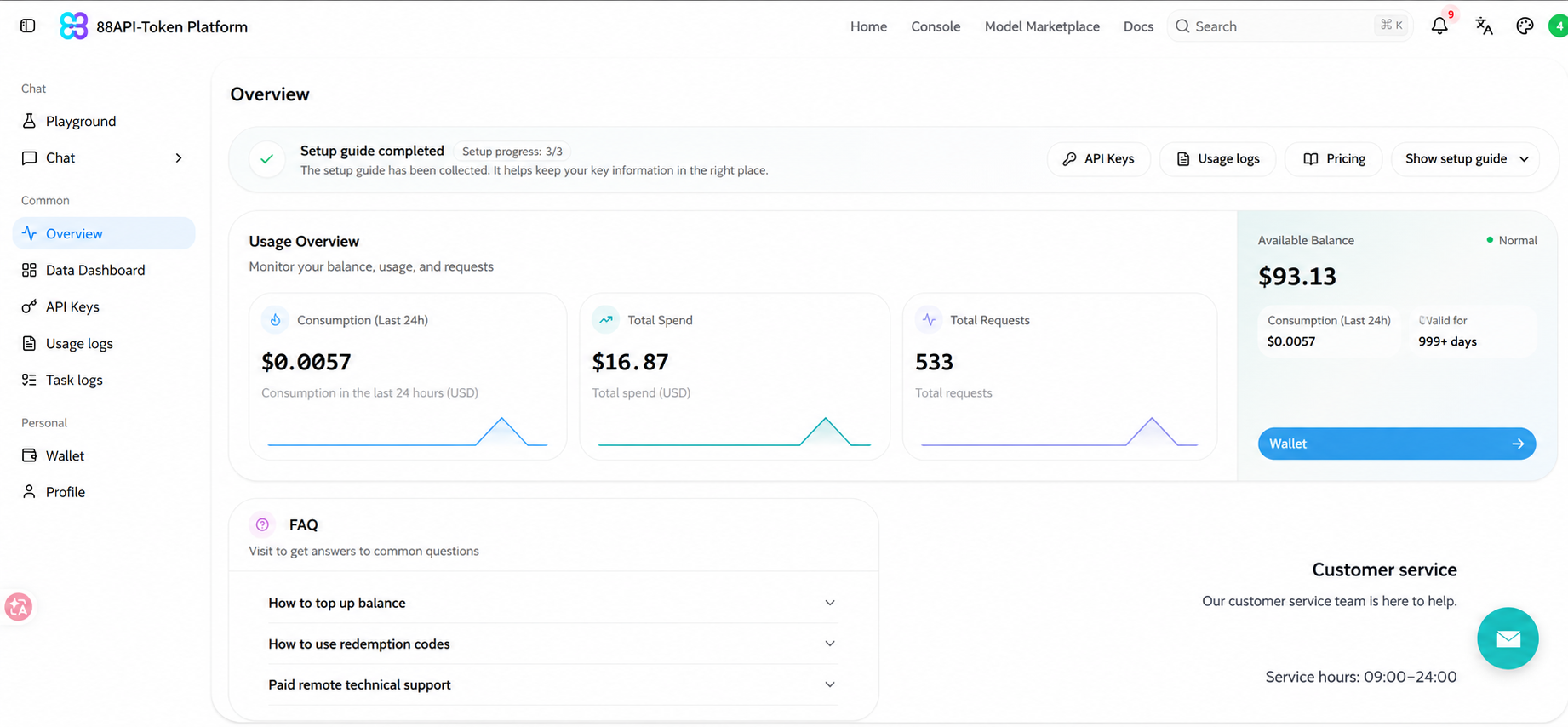The width and height of the screenshot is (1568, 727).
Task: Expand the Chat submenu chevron
Action: (x=179, y=158)
